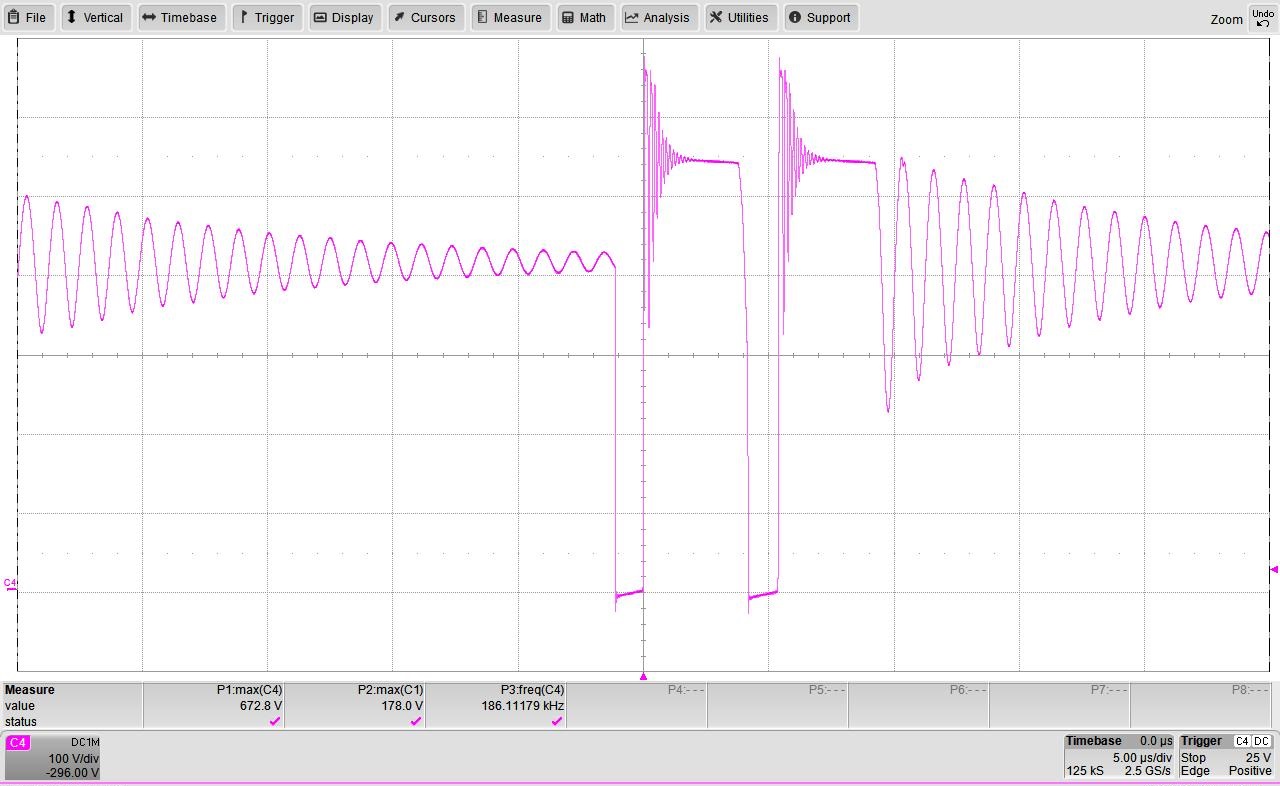Click the P1 status checkmark
Screen dimensions: 1280x786
pos(275,721)
